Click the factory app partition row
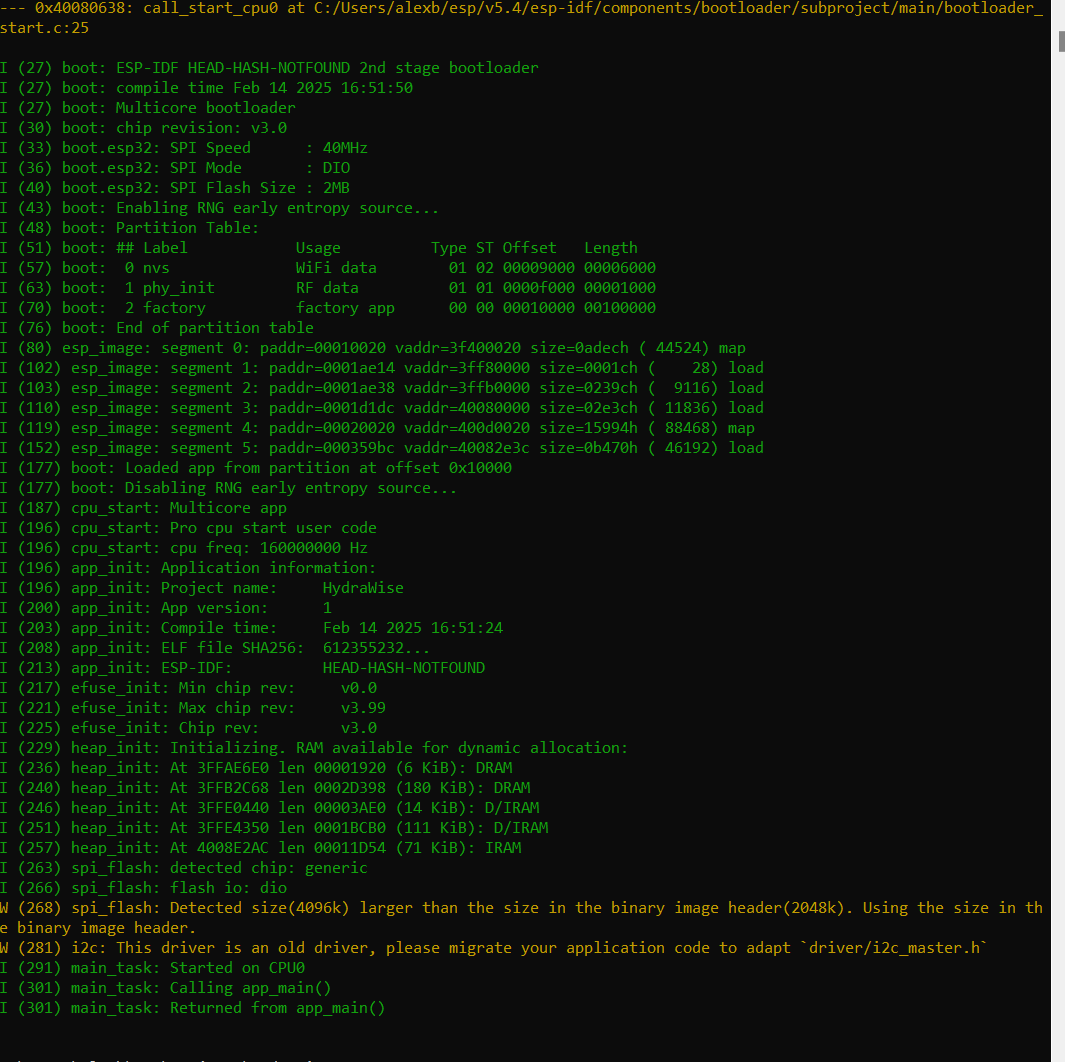Image resolution: width=1065 pixels, height=1062 pixels. click(330, 308)
